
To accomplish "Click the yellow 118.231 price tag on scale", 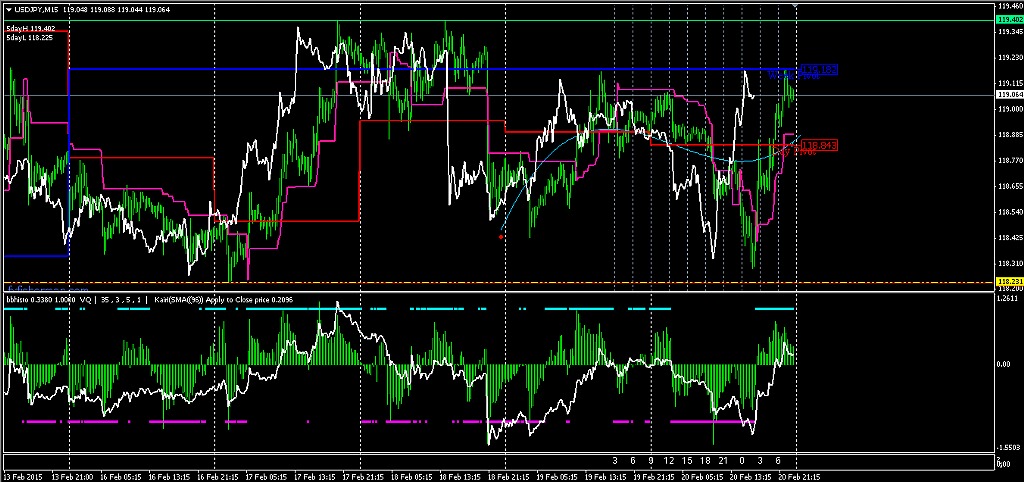I will [1009, 282].
